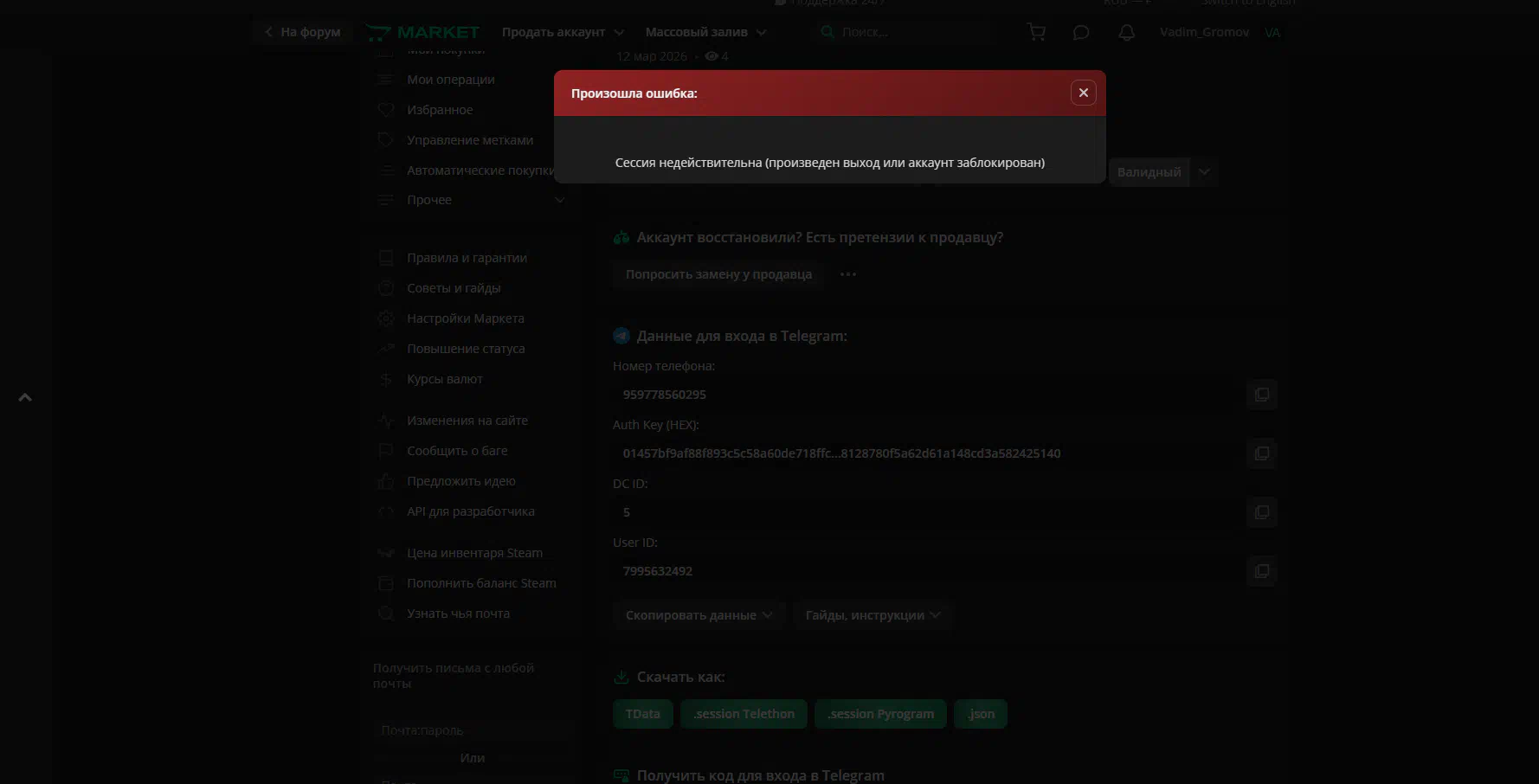Screen dimensions: 1539x784
Task: Click the Почта:пароль input field
Action: (x=472, y=730)
